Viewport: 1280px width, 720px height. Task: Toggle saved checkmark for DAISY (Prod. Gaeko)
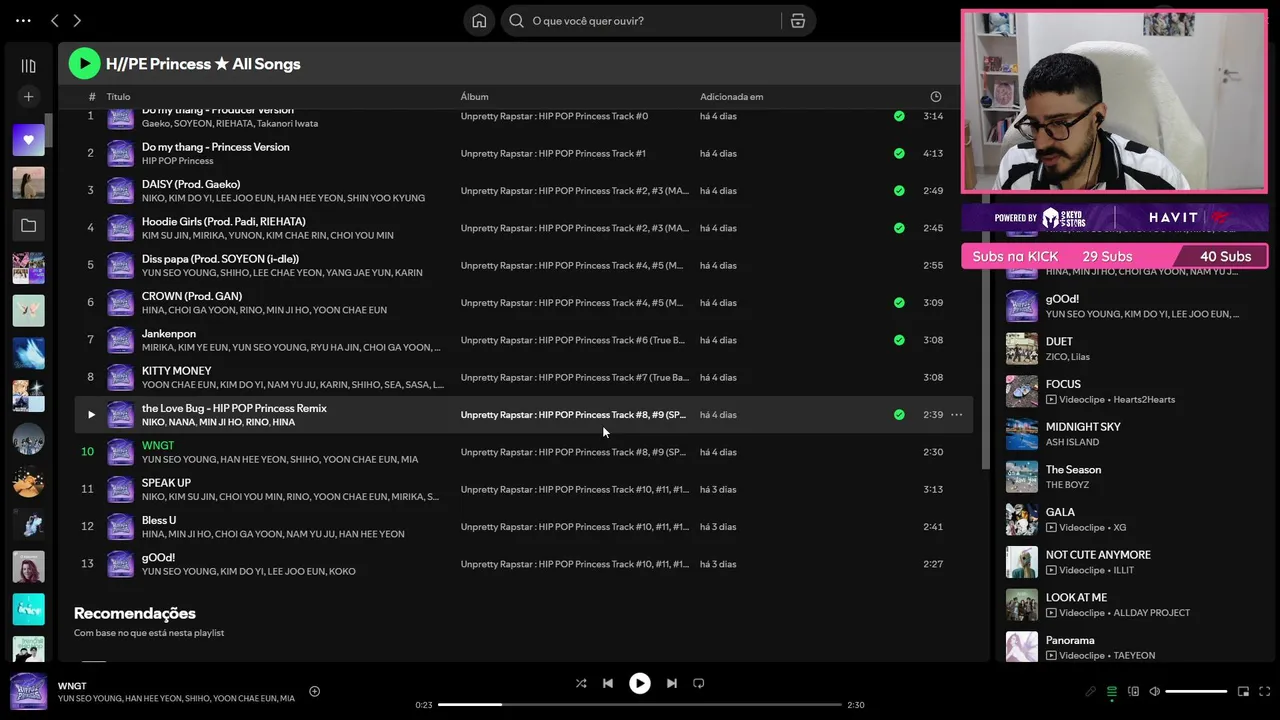click(899, 190)
